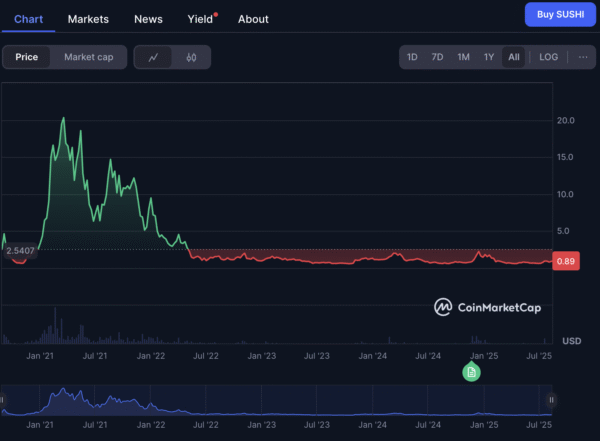Screen dimensions: 600x441
Task: Click the mini overview chart navigator
Action: [x=277, y=400]
